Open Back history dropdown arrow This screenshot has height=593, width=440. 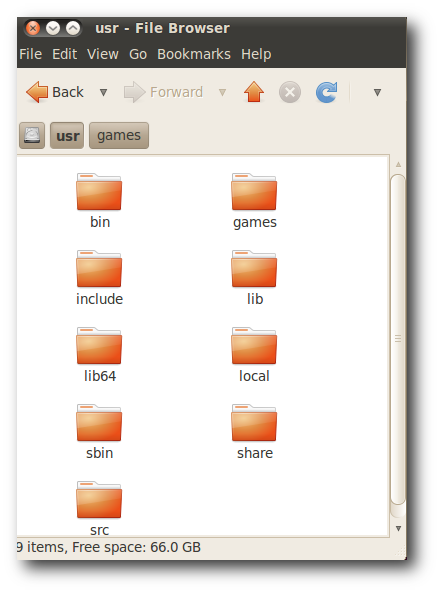pyautogui.click(x=103, y=92)
